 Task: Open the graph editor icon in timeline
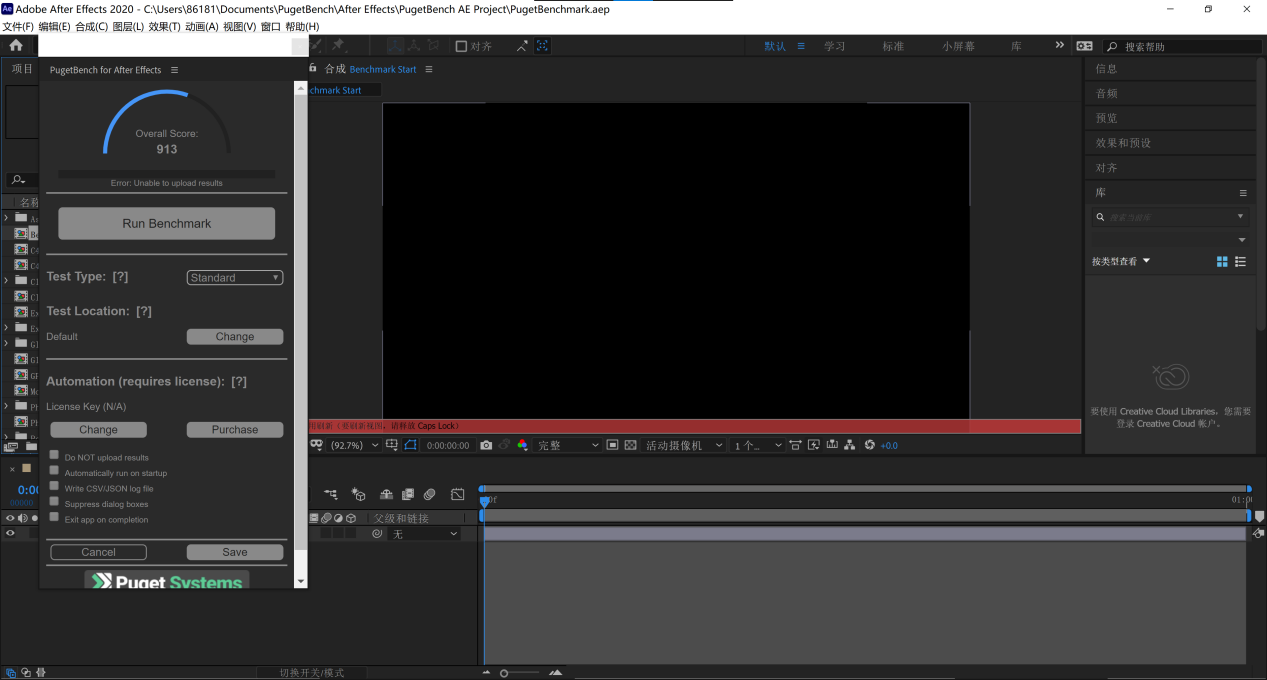coord(457,494)
